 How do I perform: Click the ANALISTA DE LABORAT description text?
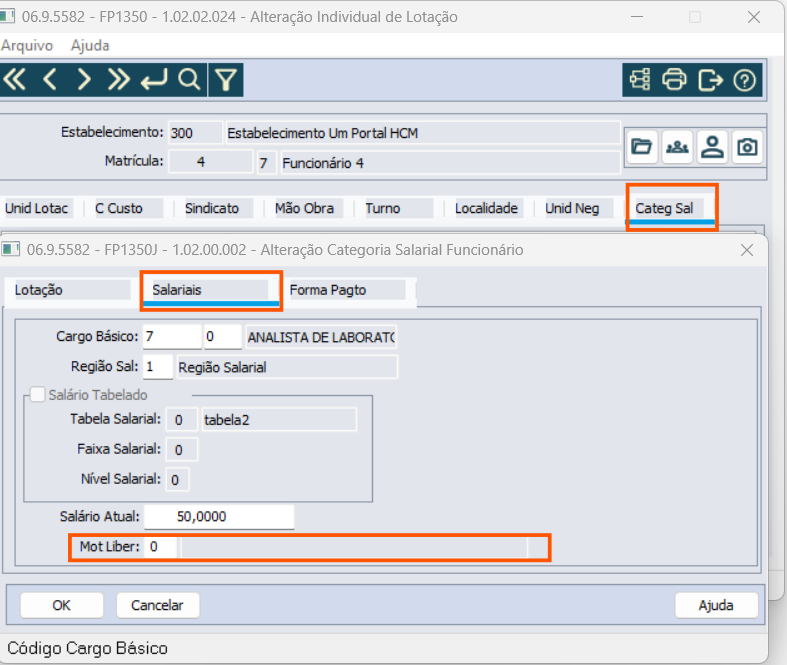321,337
